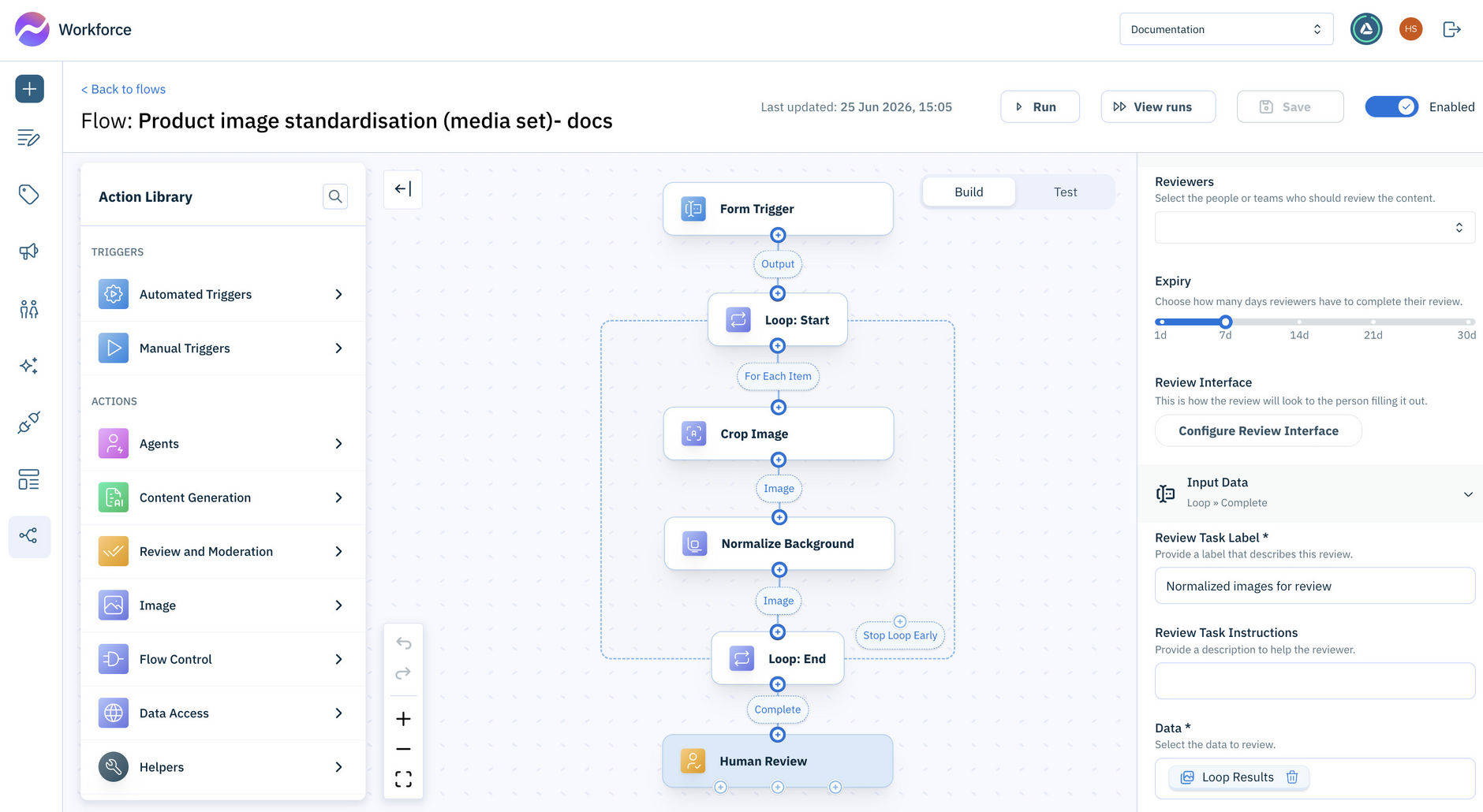Set expiry slider to 21d mark
This screenshot has height=812, width=1483.
(1373, 322)
